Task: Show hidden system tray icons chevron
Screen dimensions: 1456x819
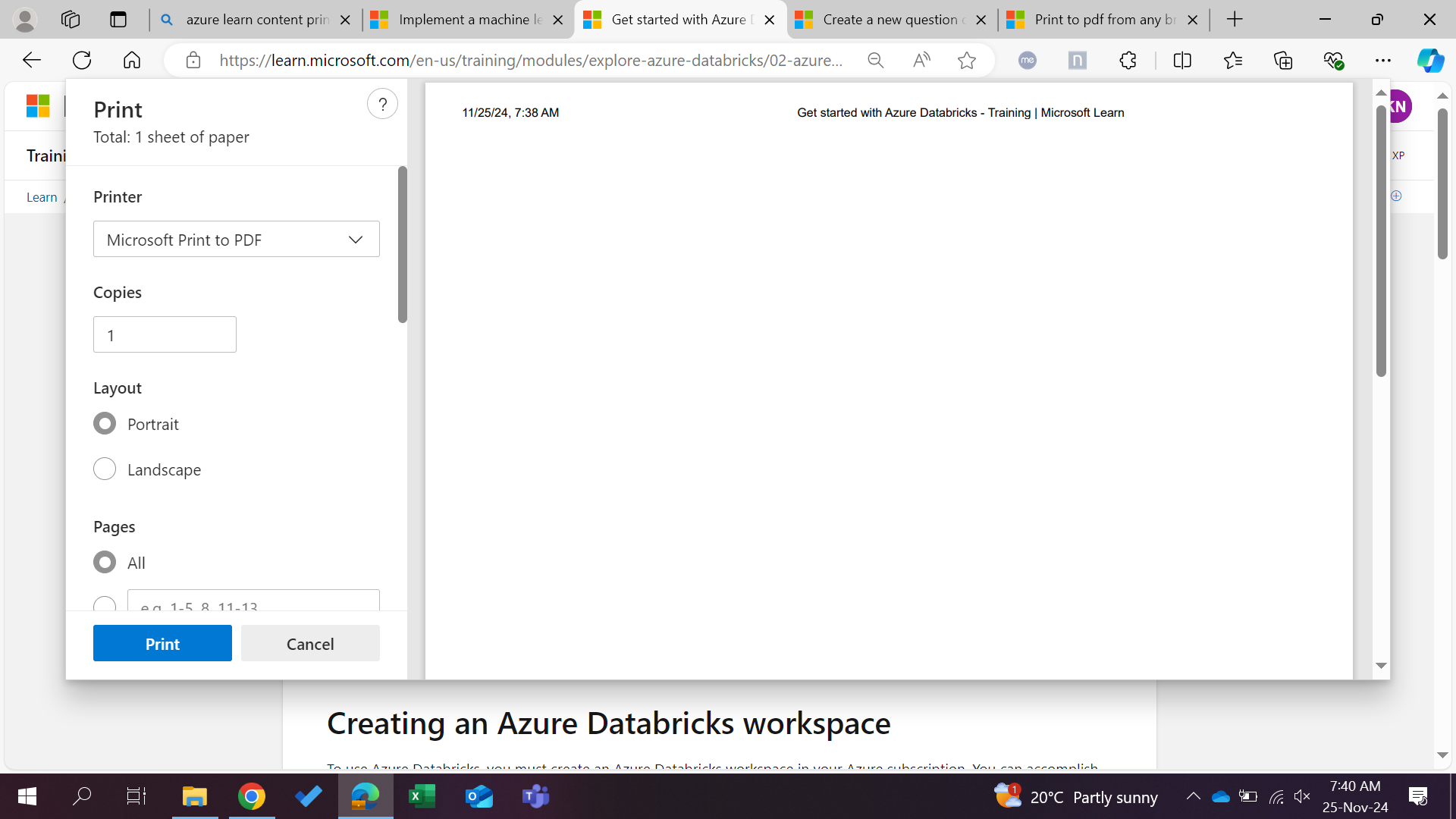Action: 1193,796
